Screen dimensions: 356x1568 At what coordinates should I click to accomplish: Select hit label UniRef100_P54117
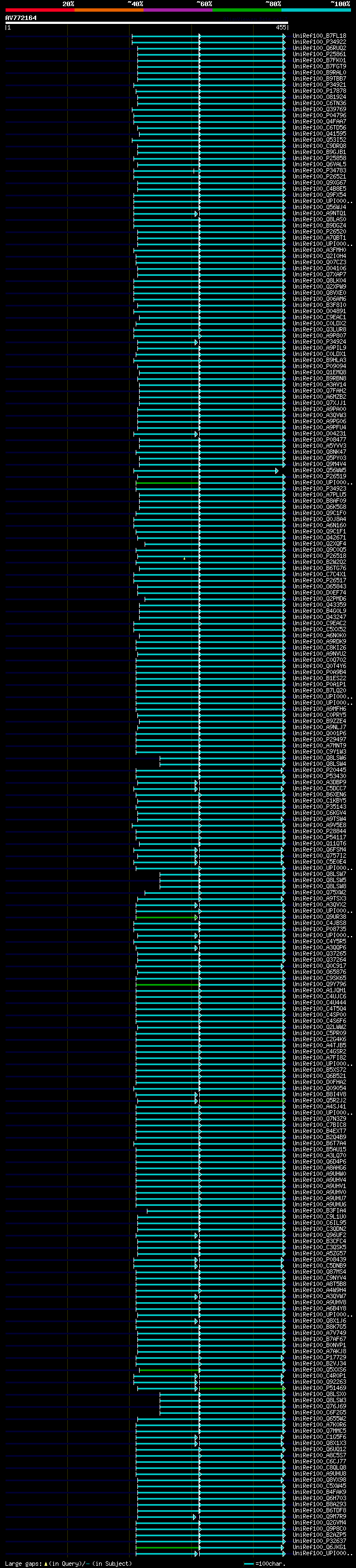(x=319, y=838)
